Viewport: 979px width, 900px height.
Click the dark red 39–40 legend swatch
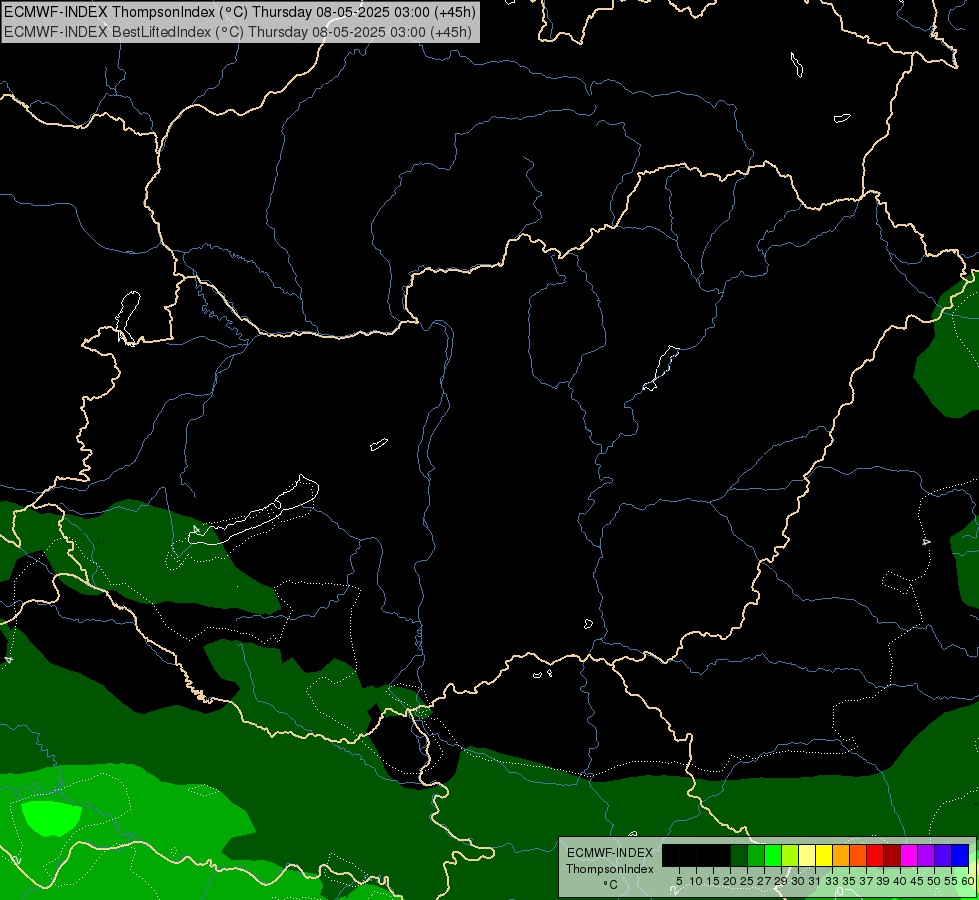click(892, 855)
